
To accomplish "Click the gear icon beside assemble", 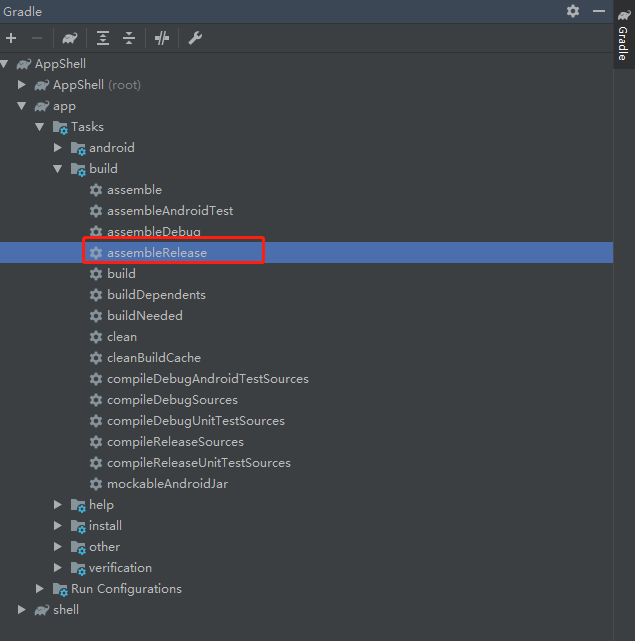I will (96, 190).
